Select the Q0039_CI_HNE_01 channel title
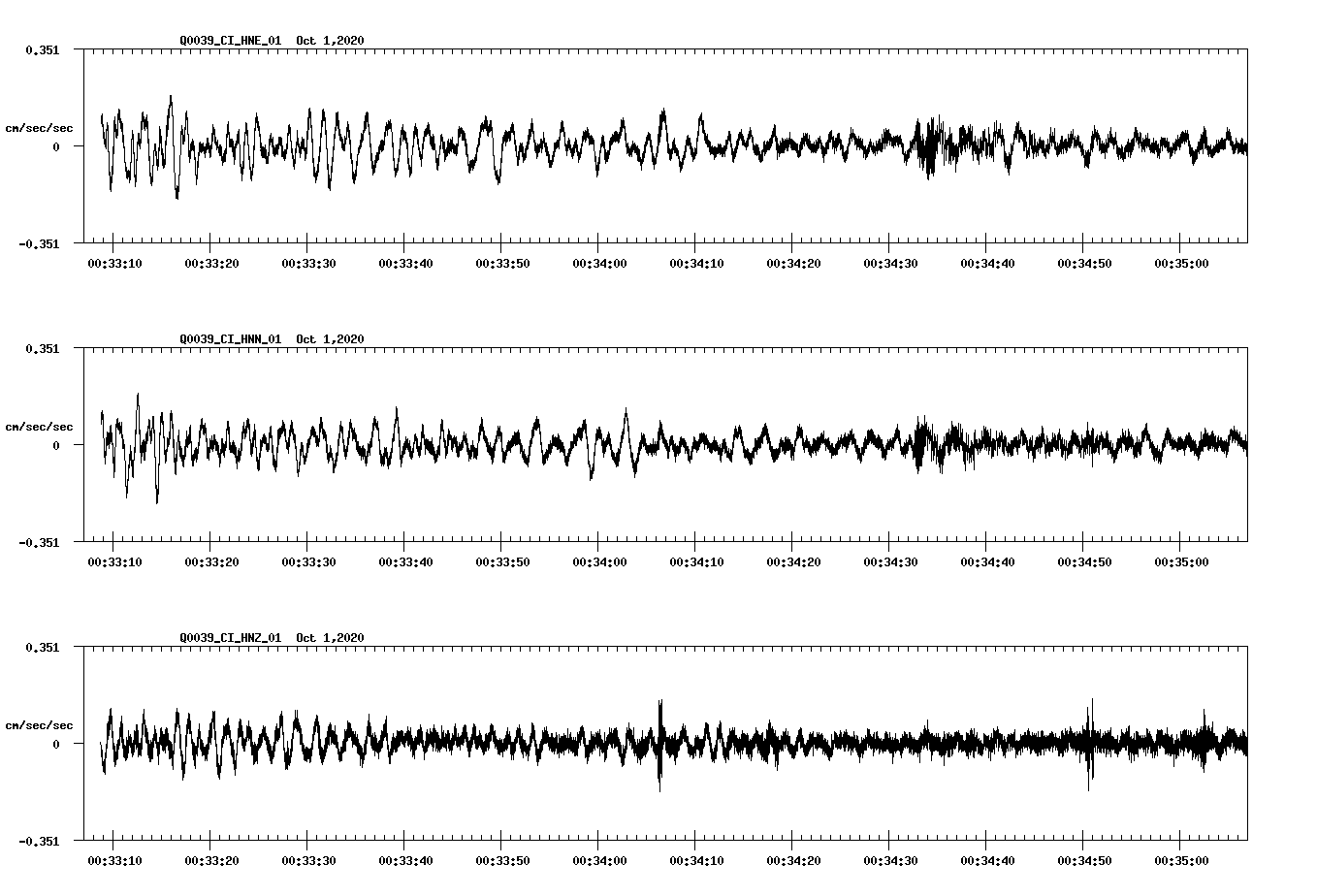This screenshot has height=896, width=1317. (x=231, y=42)
